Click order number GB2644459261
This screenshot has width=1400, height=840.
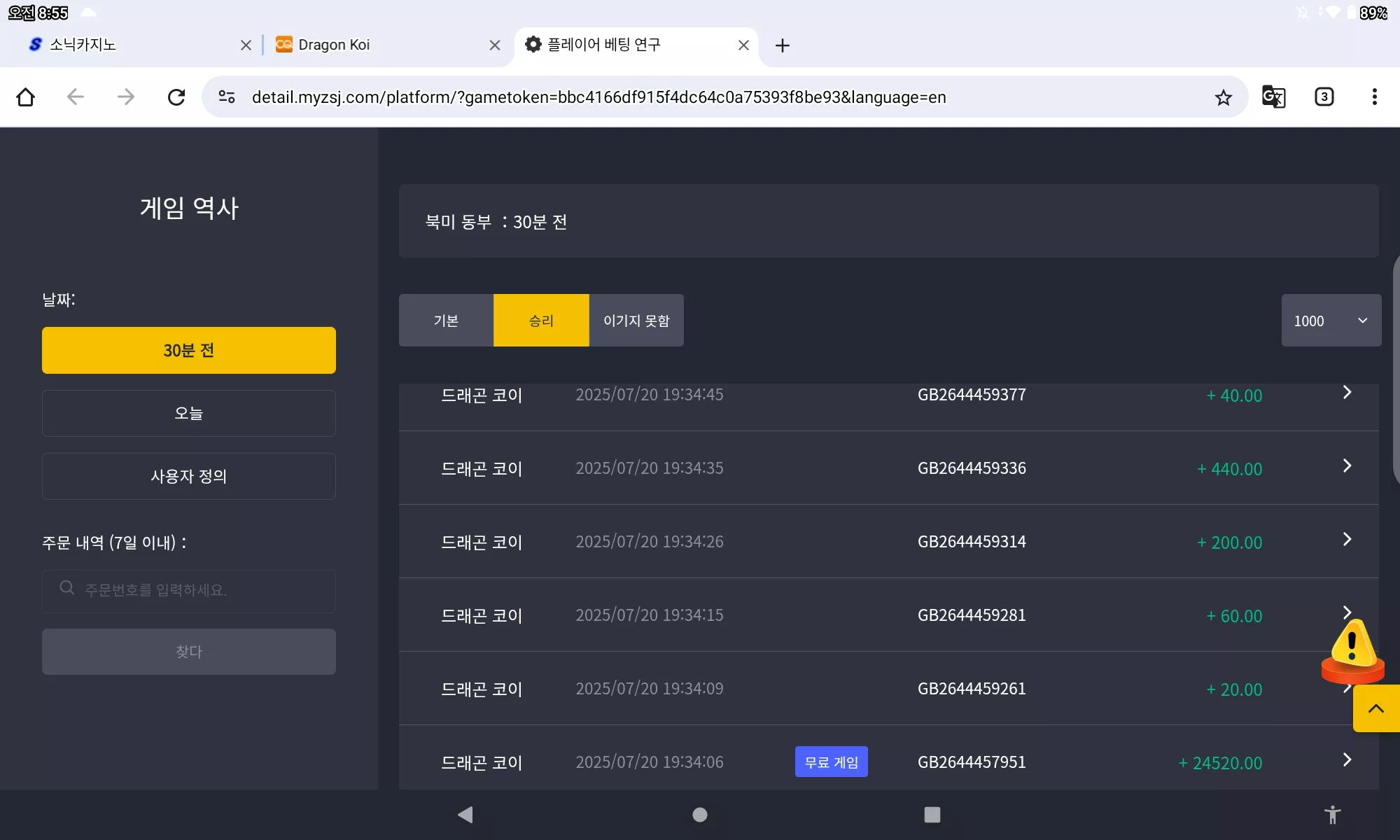pos(972,689)
